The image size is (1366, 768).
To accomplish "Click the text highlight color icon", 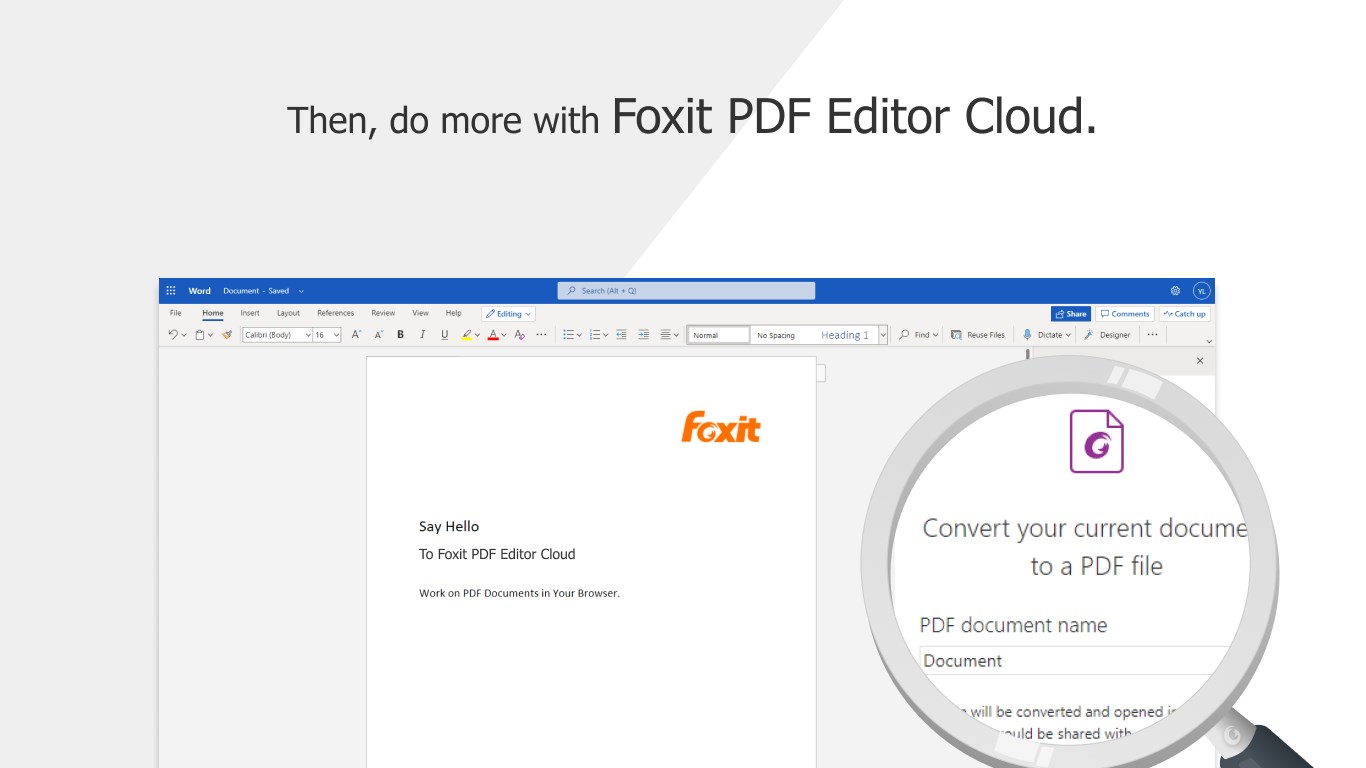I will [x=466, y=335].
